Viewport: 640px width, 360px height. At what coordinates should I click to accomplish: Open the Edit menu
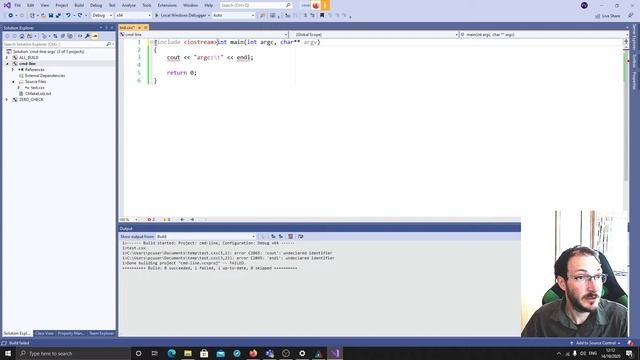pos(31,5)
